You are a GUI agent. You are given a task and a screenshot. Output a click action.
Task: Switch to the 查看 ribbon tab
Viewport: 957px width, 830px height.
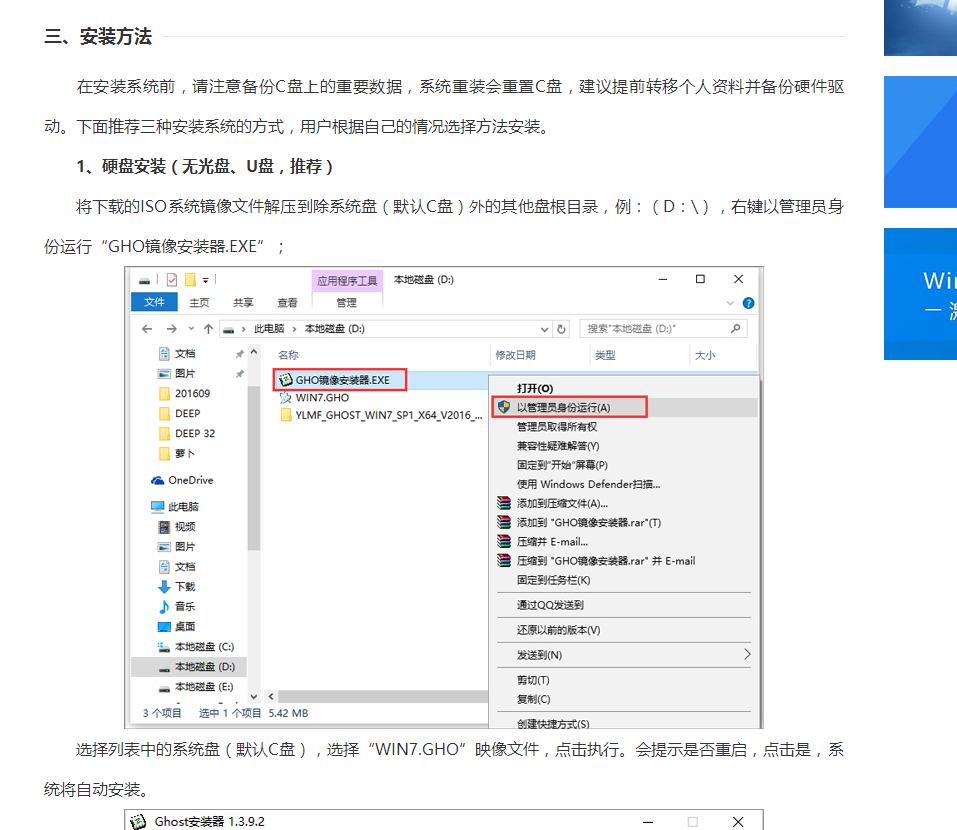(x=286, y=301)
